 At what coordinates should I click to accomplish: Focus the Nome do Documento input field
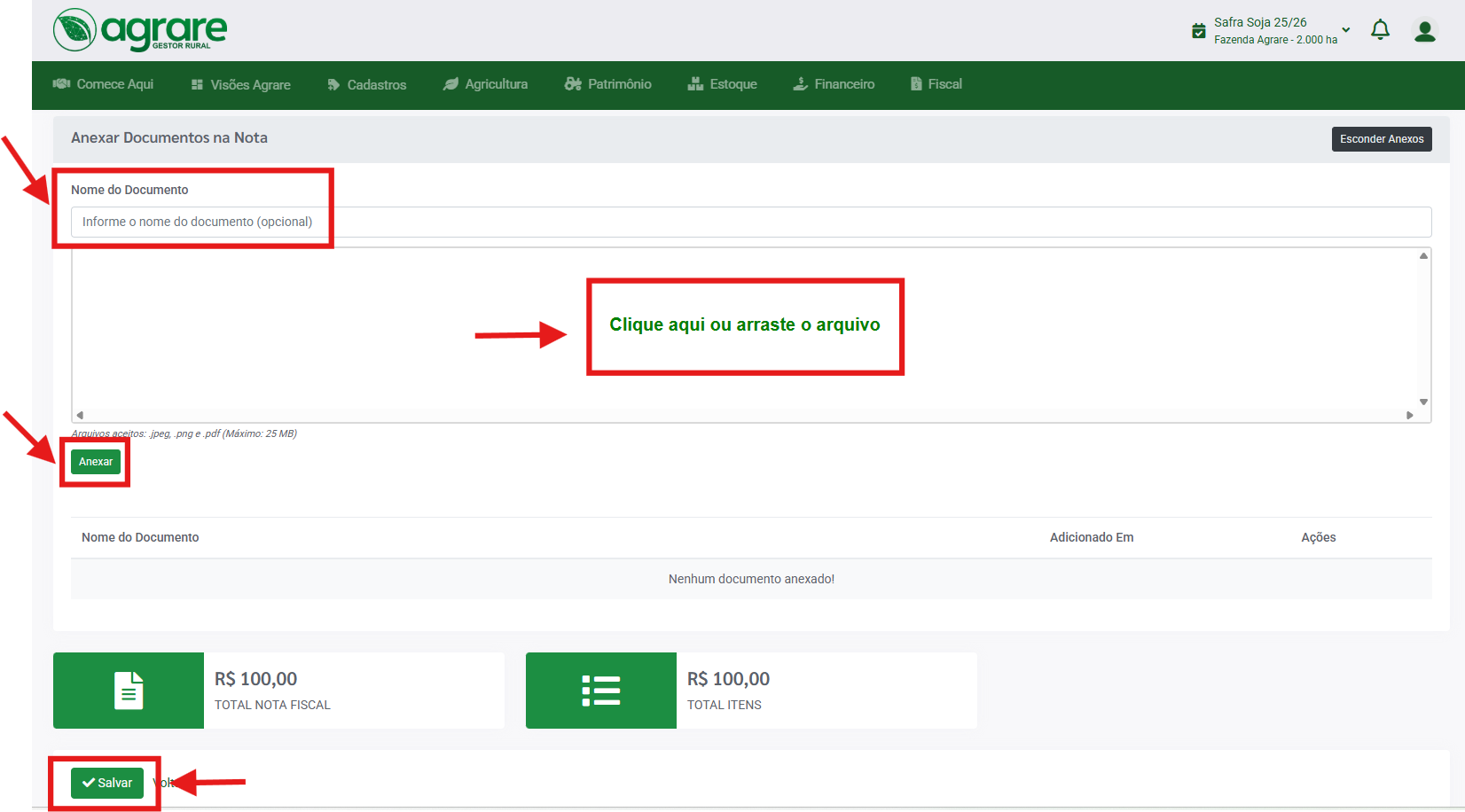751,222
